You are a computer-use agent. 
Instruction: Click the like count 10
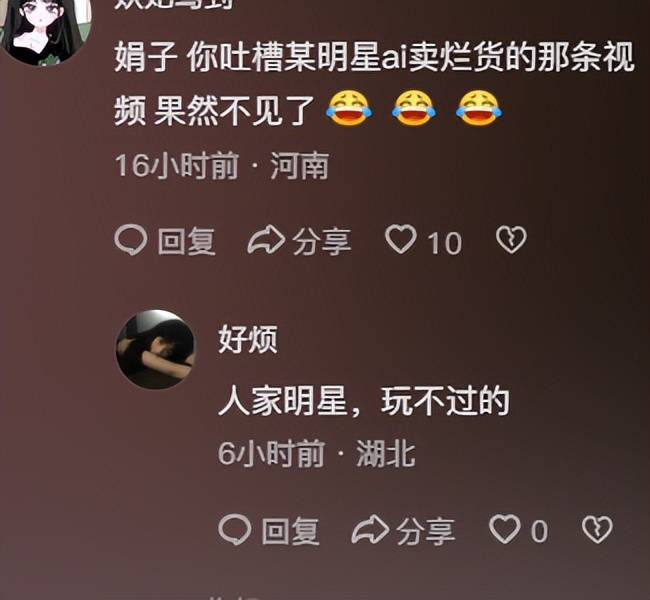(444, 243)
